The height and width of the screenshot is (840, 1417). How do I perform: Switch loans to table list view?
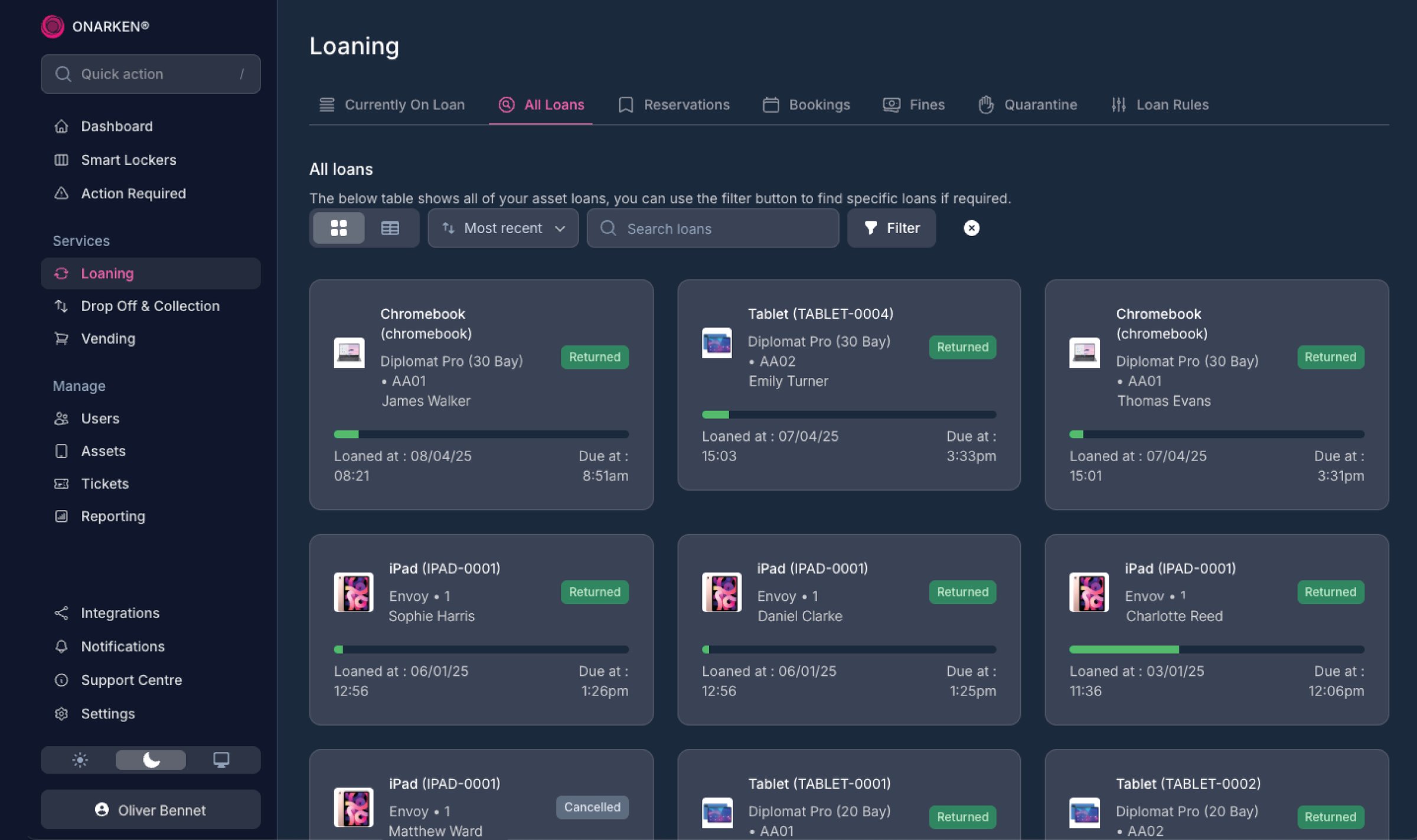click(390, 228)
